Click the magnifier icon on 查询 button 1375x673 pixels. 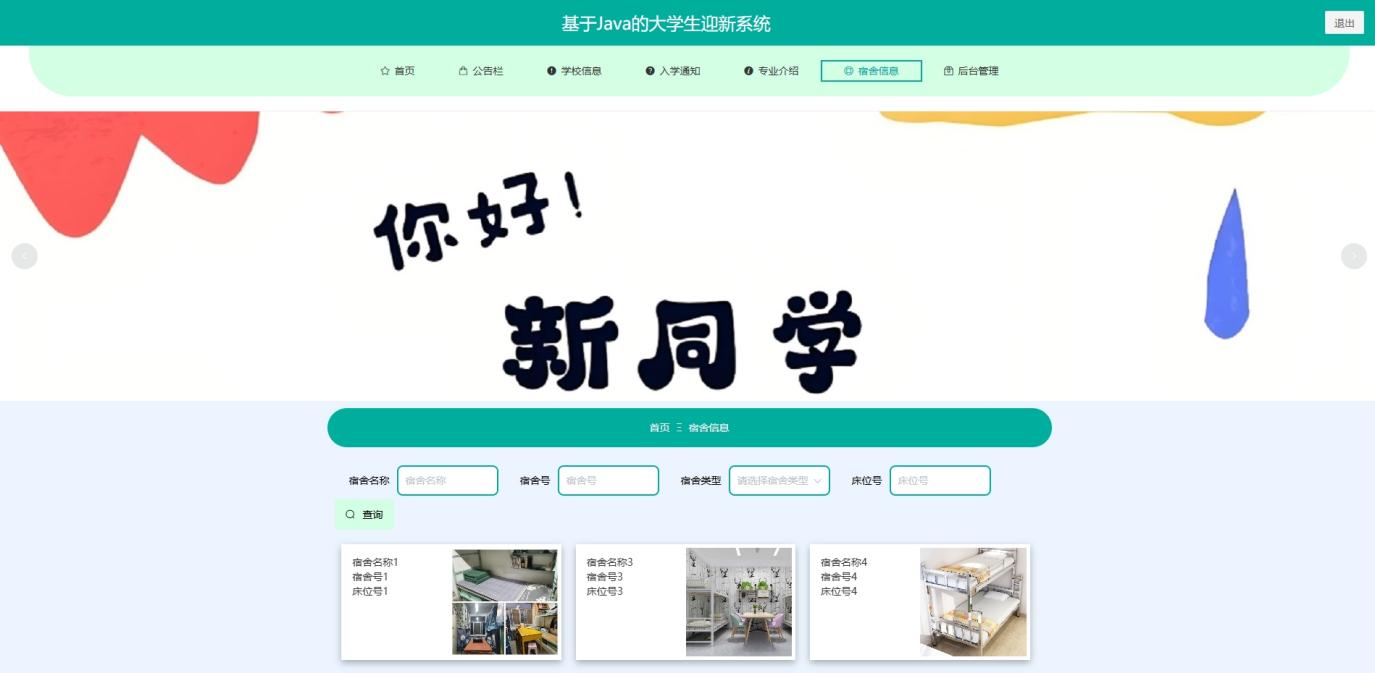click(350, 514)
